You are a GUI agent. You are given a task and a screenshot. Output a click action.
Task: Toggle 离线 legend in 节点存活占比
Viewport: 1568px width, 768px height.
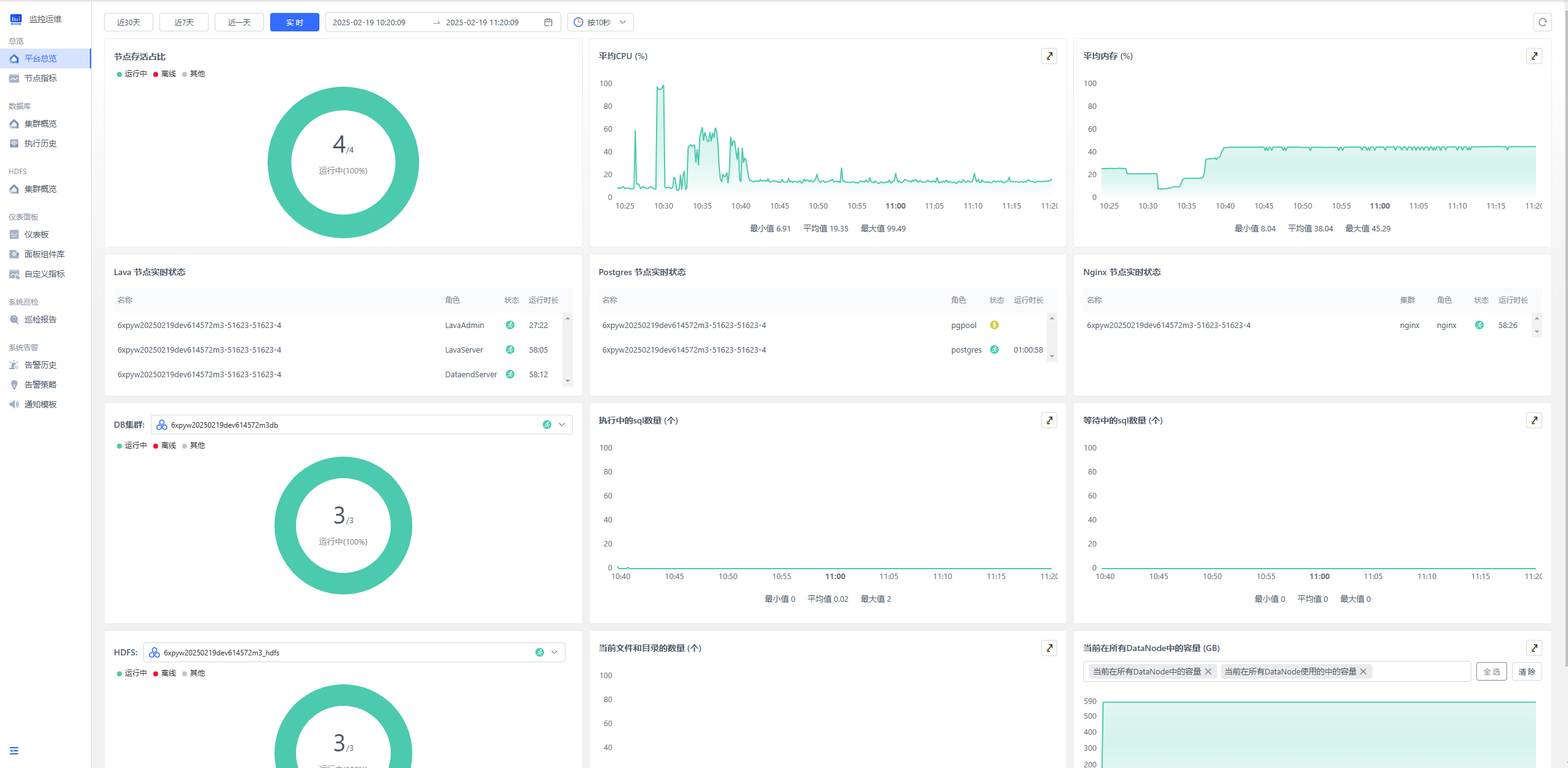(x=164, y=74)
